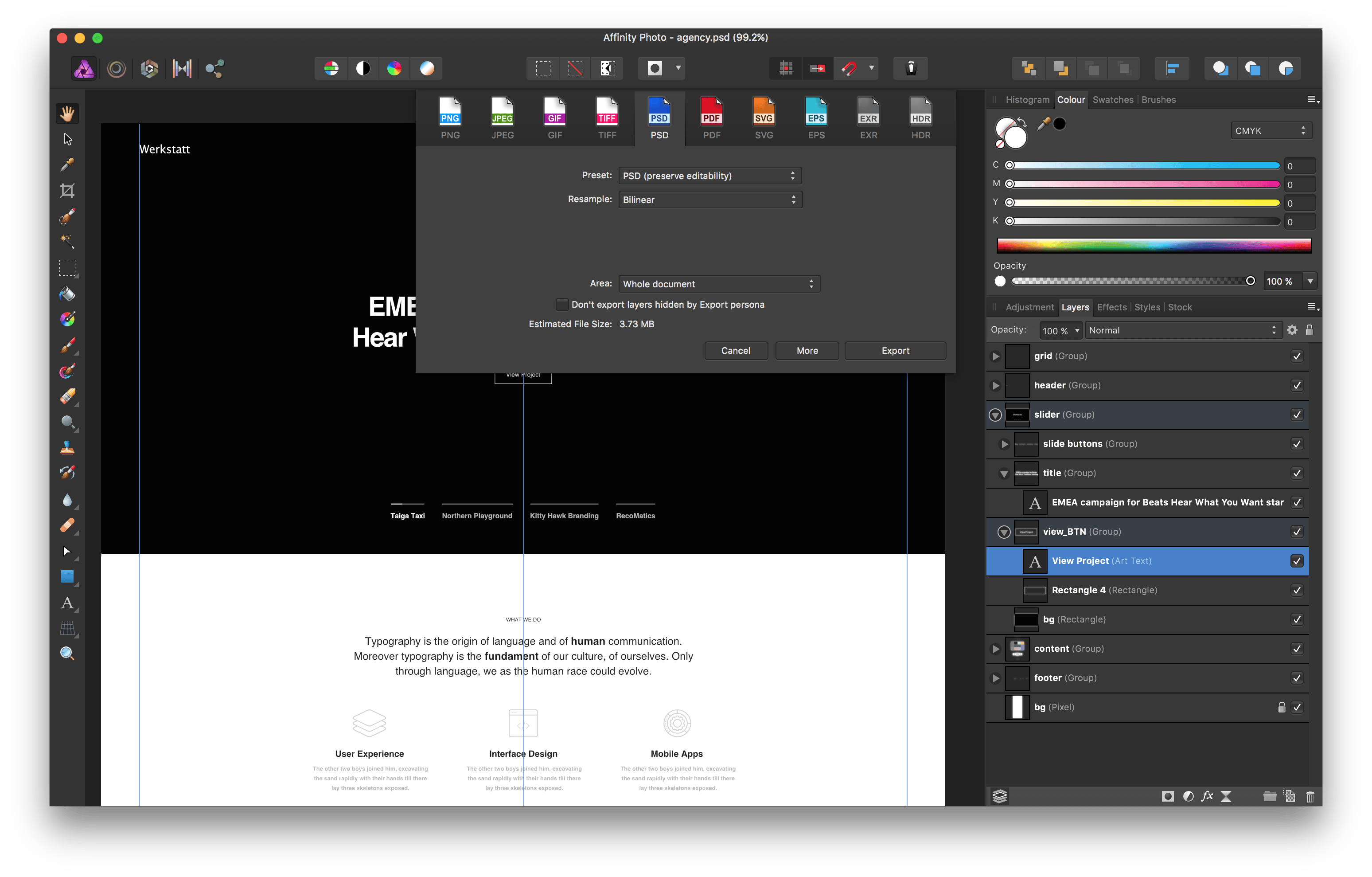Open the Effects panel tab
Image resolution: width=1372 pixels, height=877 pixels.
1111,307
